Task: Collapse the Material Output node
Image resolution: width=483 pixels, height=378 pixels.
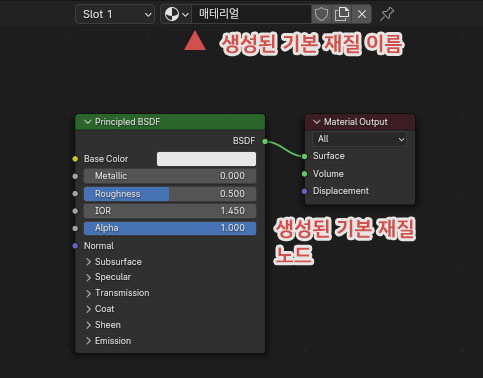Action: (x=317, y=122)
